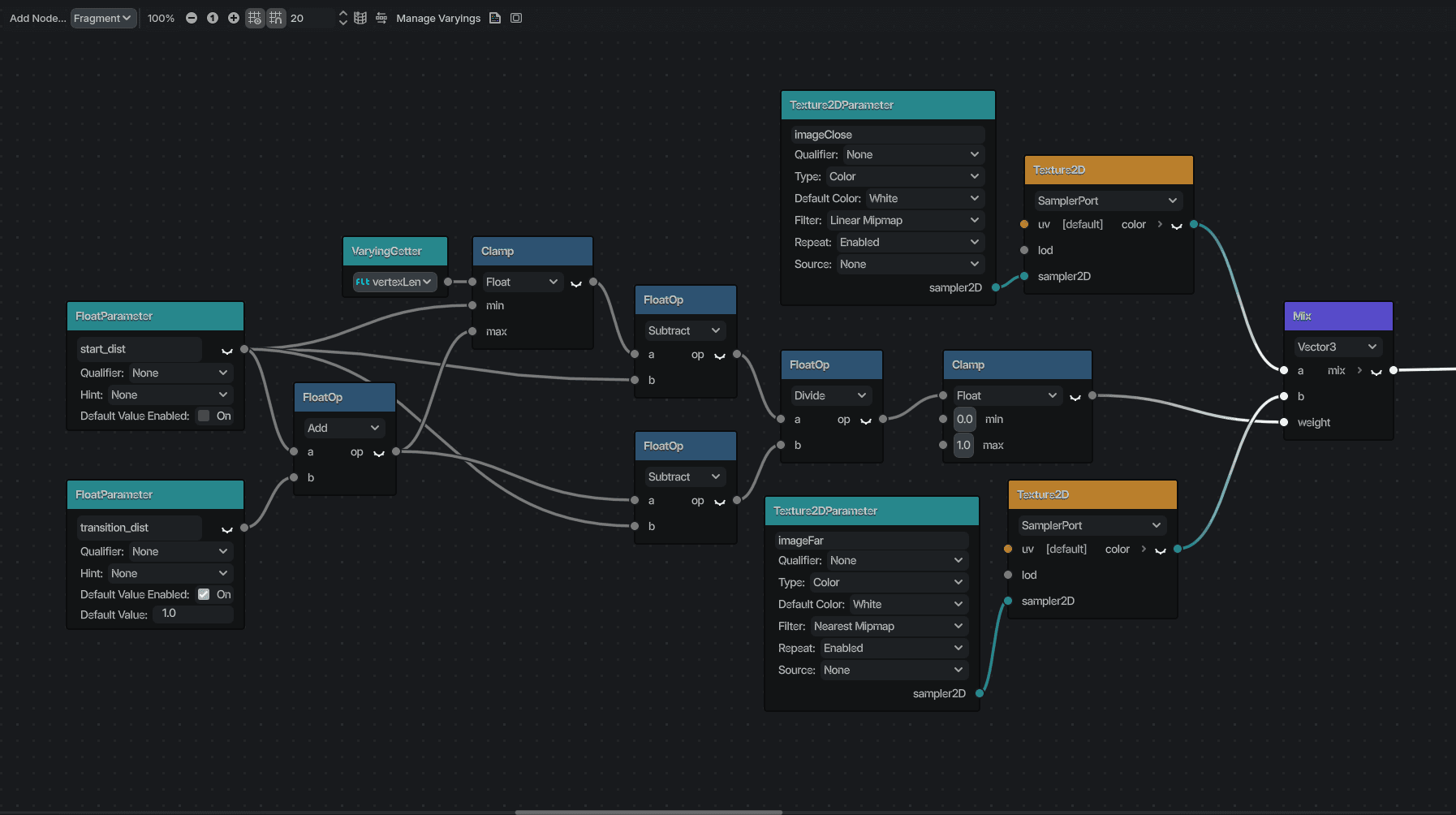This screenshot has height=815, width=1456.
Task: Open SamplerPort dropdown in lower Texture2D node
Action: point(1092,525)
